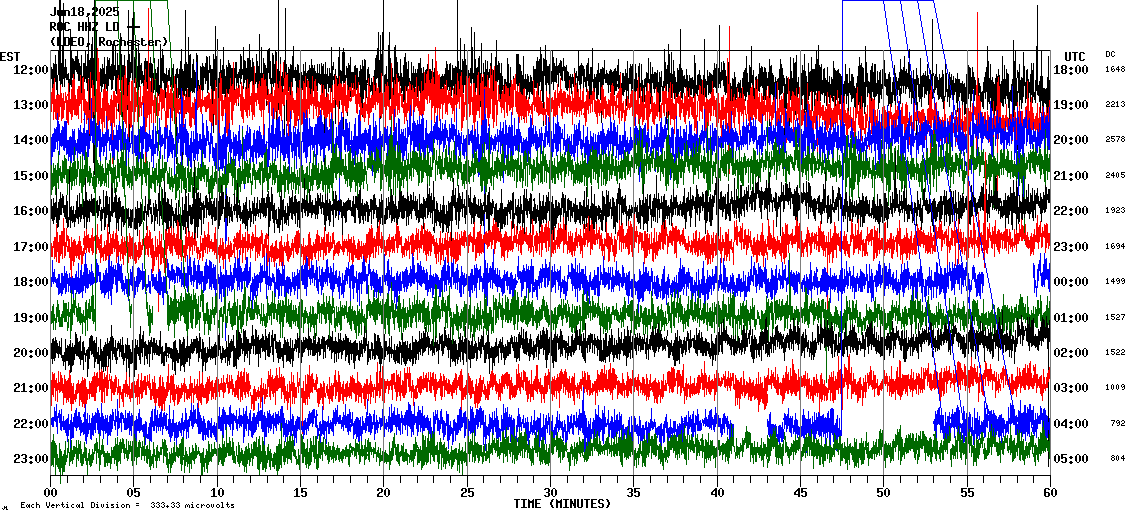Click the DC value 792
1130x519 pixels.
point(1117,423)
